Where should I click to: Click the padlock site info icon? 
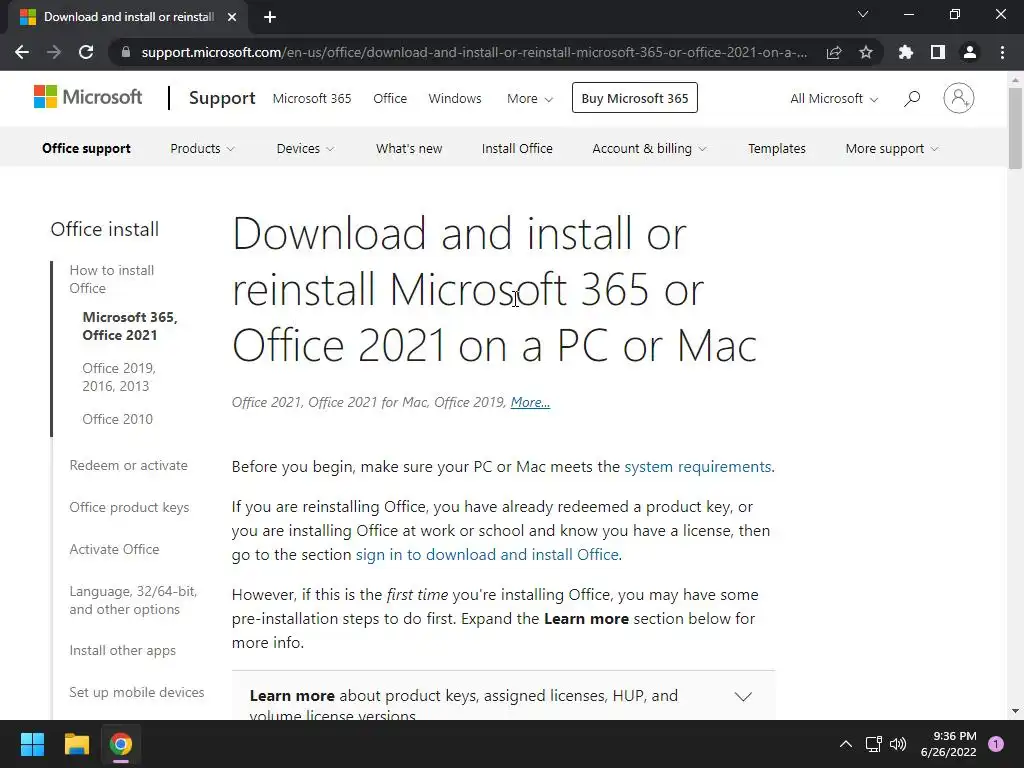tap(126, 52)
